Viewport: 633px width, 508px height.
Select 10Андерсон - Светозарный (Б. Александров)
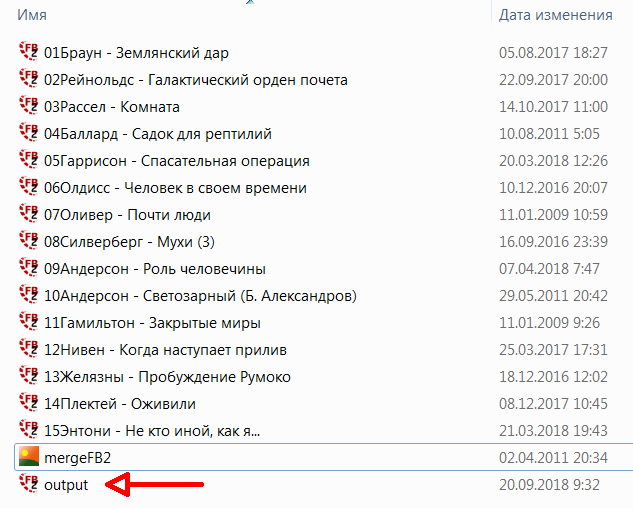(200, 297)
